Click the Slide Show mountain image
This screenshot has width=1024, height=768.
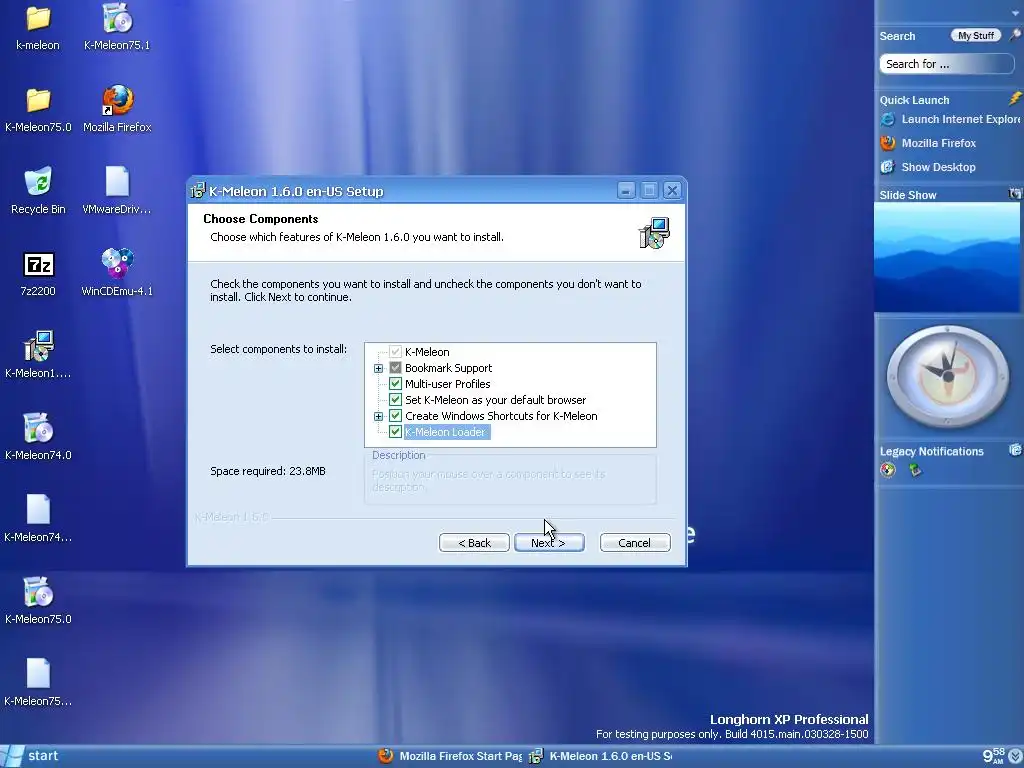(x=948, y=257)
